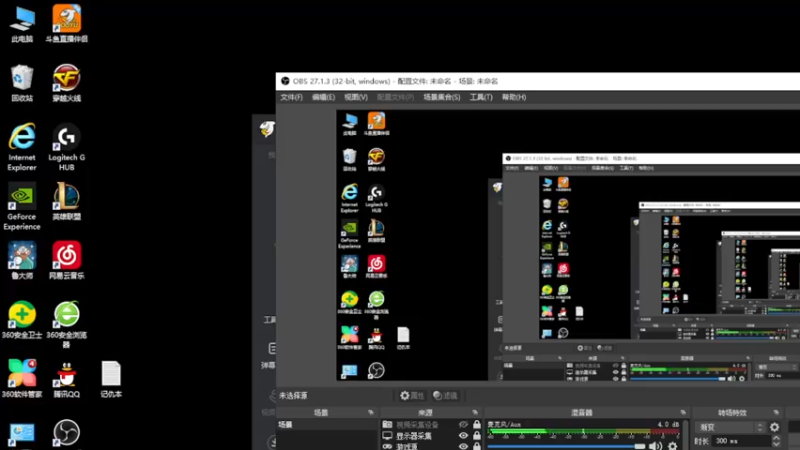Image resolution: width=800 pixels, height=450 pixels.
Task: Select the 场景 item in scenes list
Action: click(327, 424)
